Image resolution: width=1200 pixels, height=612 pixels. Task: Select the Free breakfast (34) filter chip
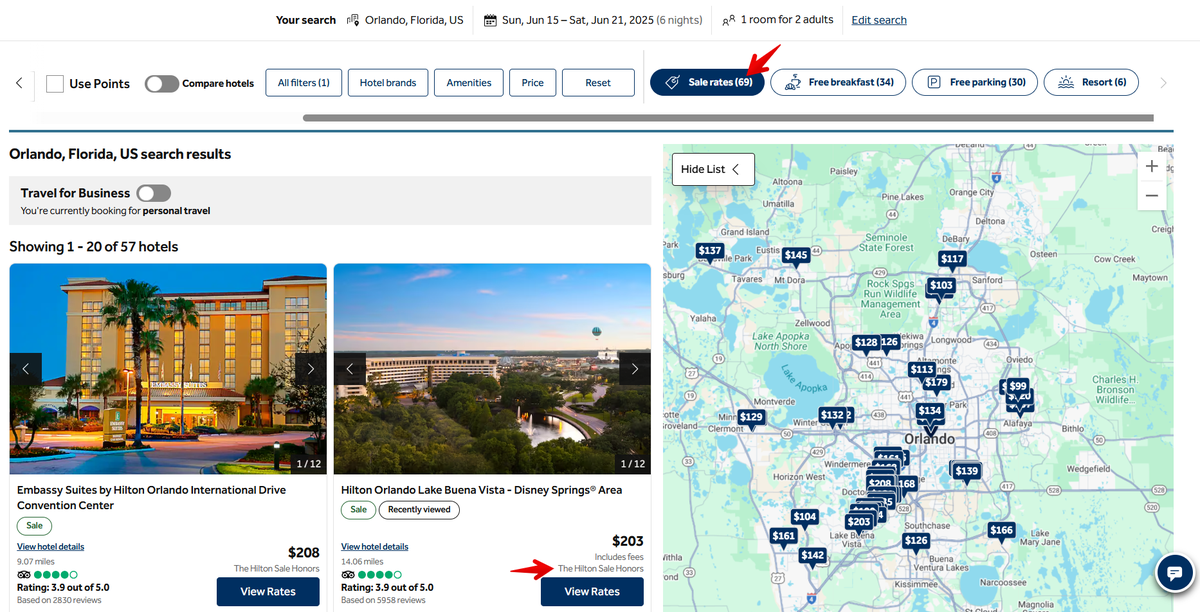(838, 82)
